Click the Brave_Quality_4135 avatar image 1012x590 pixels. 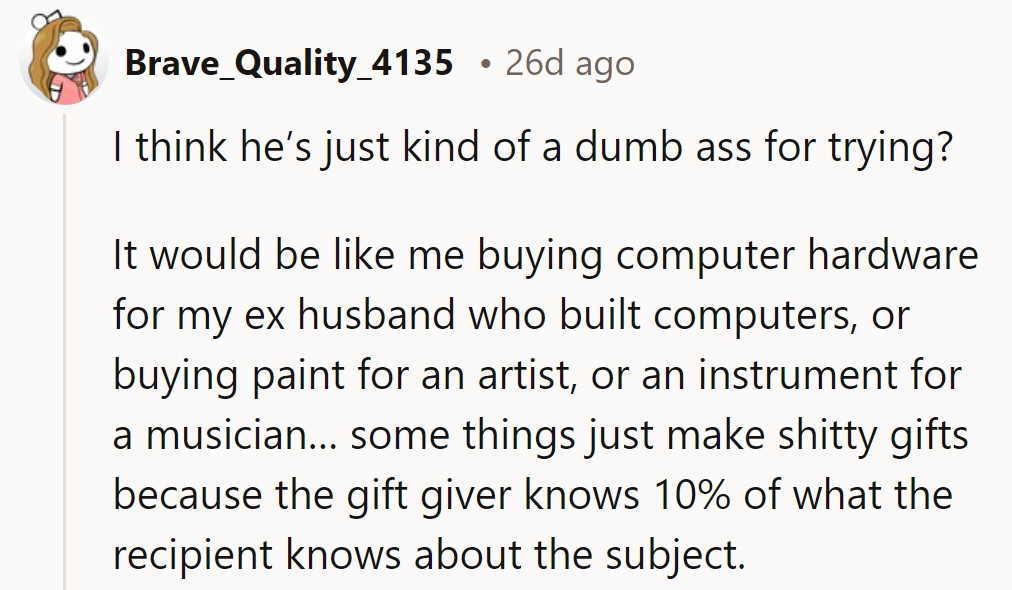[x=64, y=62]
